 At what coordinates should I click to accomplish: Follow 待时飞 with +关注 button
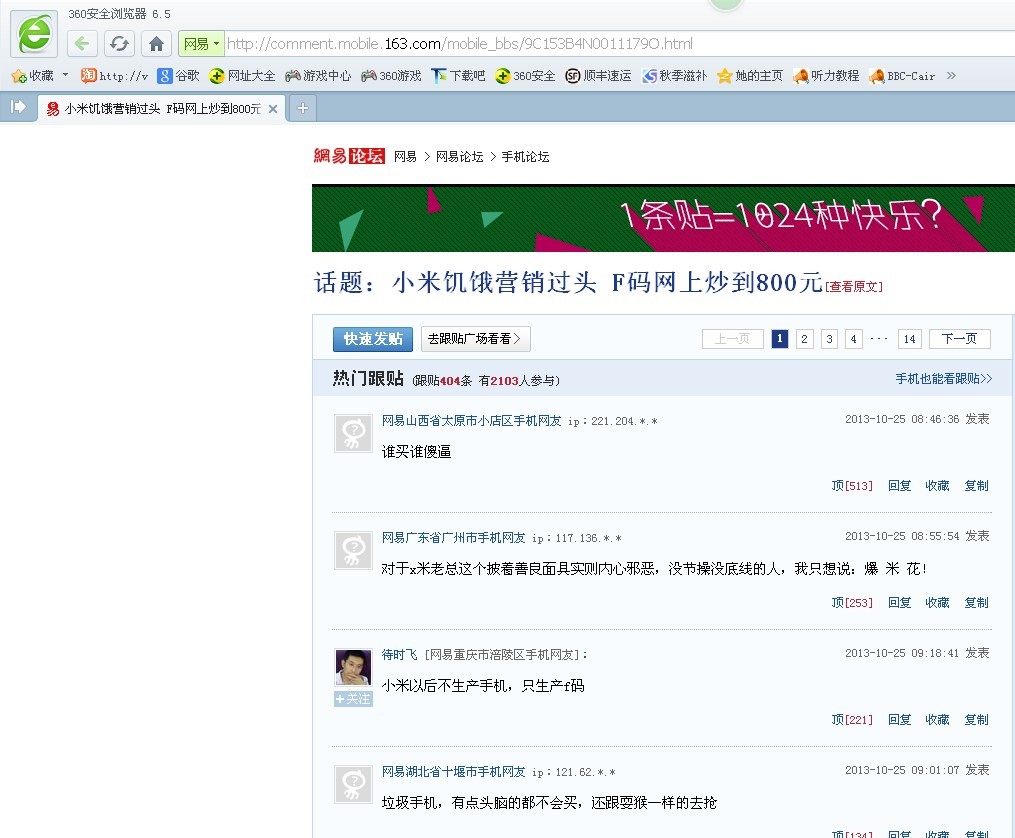(x=353, y=699)
